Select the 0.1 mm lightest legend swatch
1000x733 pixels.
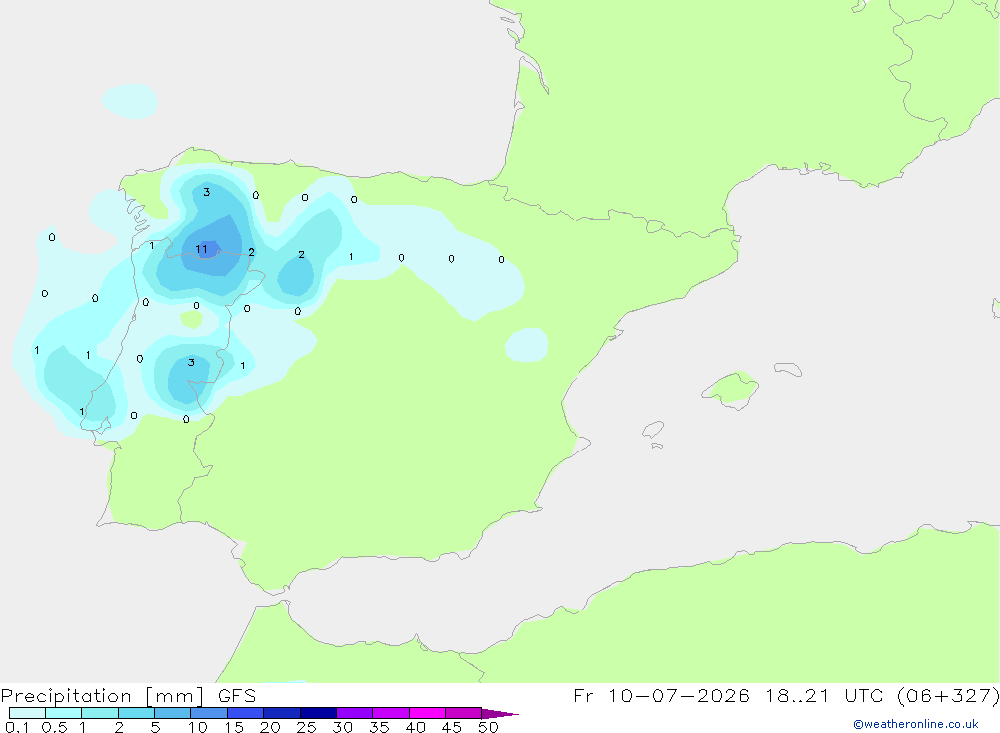(x=27, y=713)
